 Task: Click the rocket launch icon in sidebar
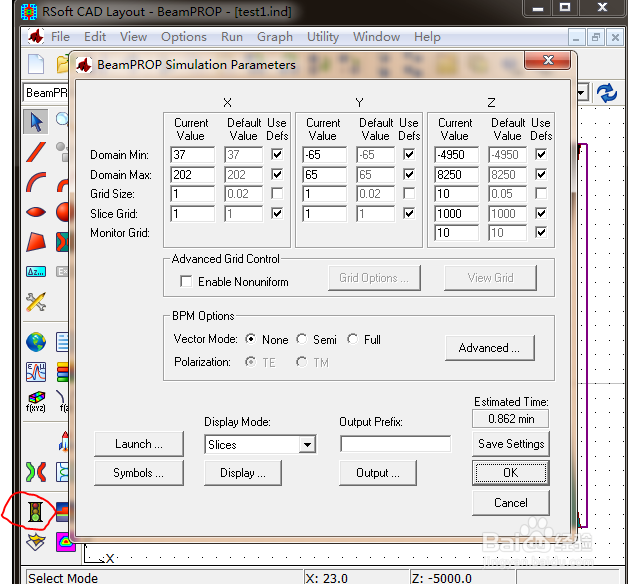click(x=64, y=442)
